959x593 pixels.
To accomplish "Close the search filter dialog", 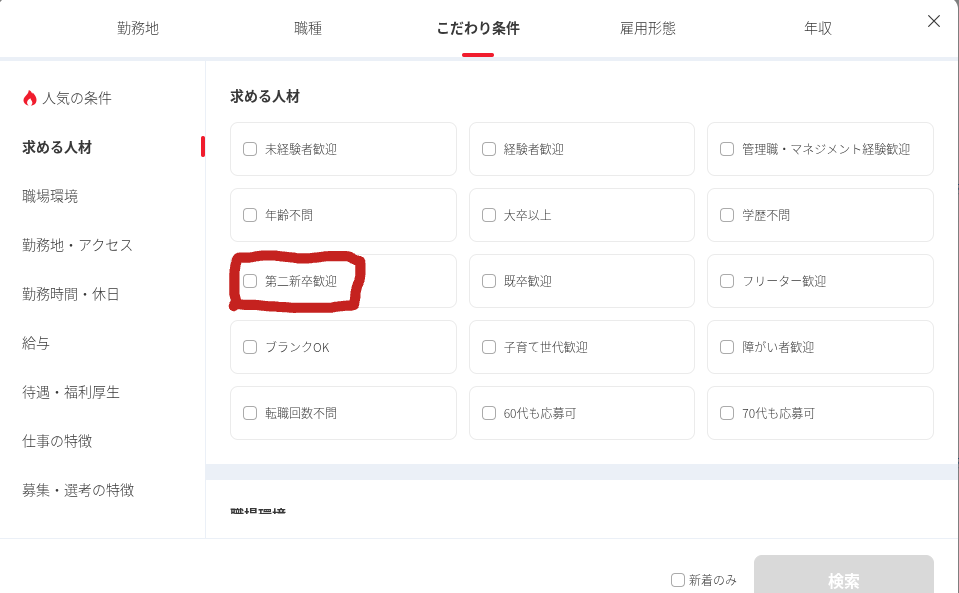I will click(x=934, y=21).
